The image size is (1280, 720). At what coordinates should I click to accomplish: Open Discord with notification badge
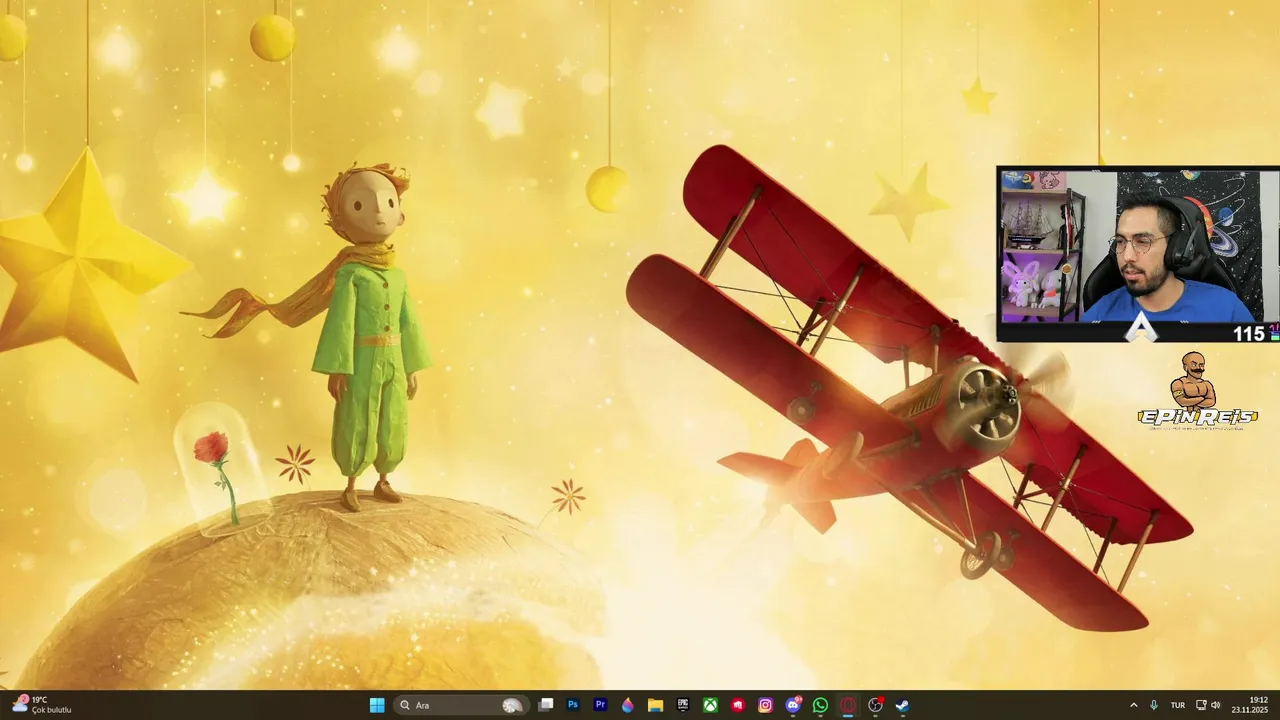point(793,705)
